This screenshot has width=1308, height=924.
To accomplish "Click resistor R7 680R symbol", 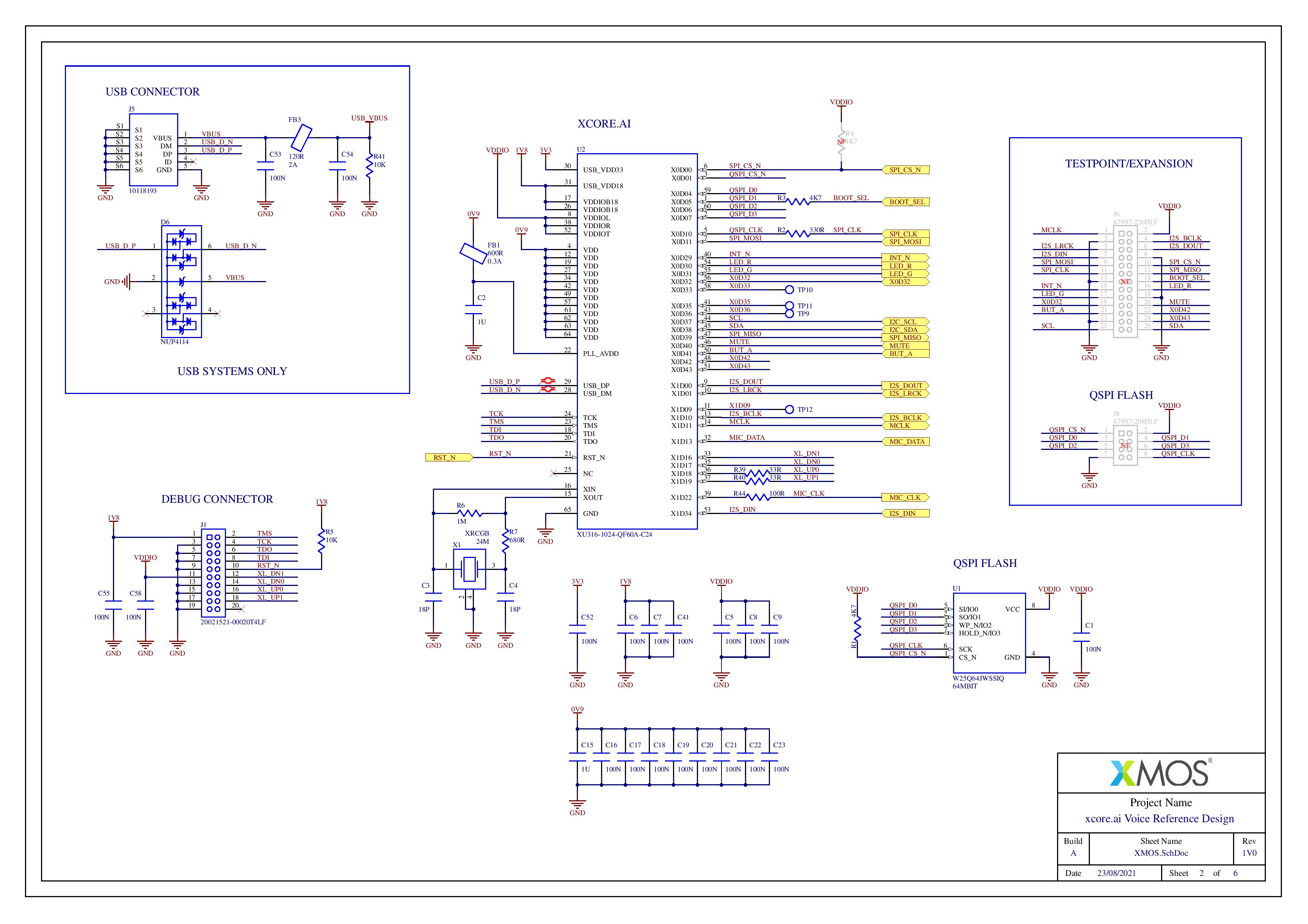I will pos(505,540).
